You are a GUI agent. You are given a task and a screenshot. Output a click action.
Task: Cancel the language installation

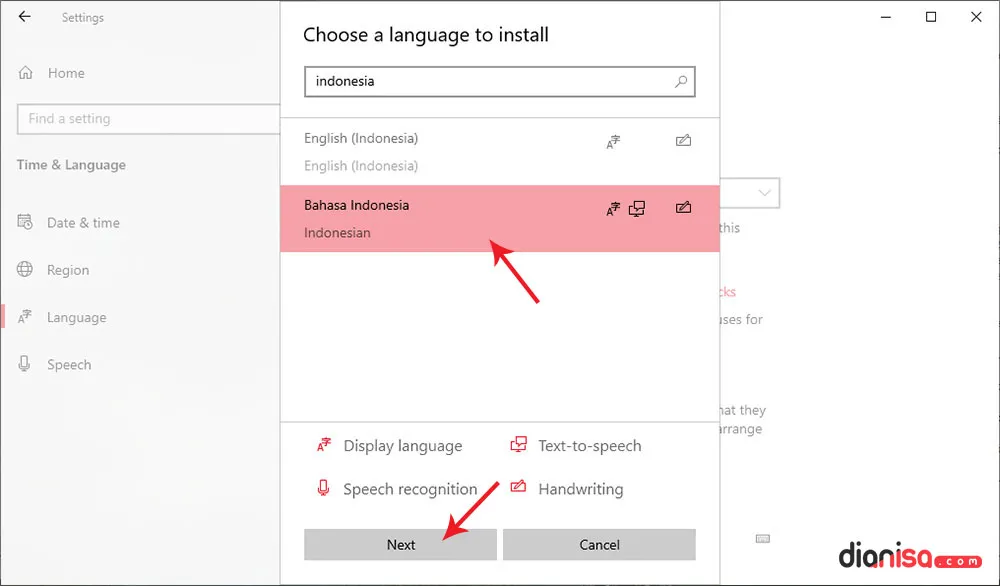tap(599, 544)
